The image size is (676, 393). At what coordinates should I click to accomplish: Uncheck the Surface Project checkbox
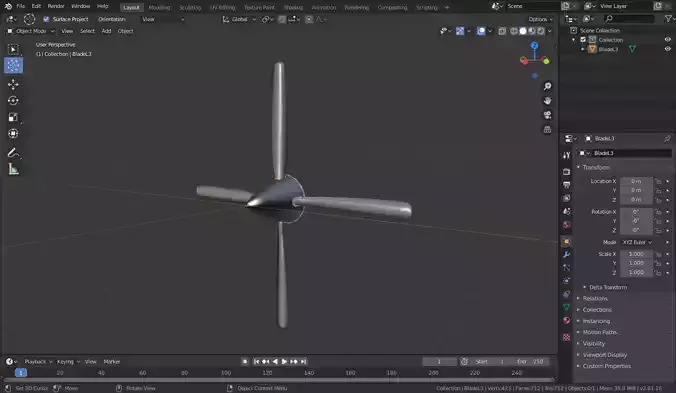(x=46, y=19)
